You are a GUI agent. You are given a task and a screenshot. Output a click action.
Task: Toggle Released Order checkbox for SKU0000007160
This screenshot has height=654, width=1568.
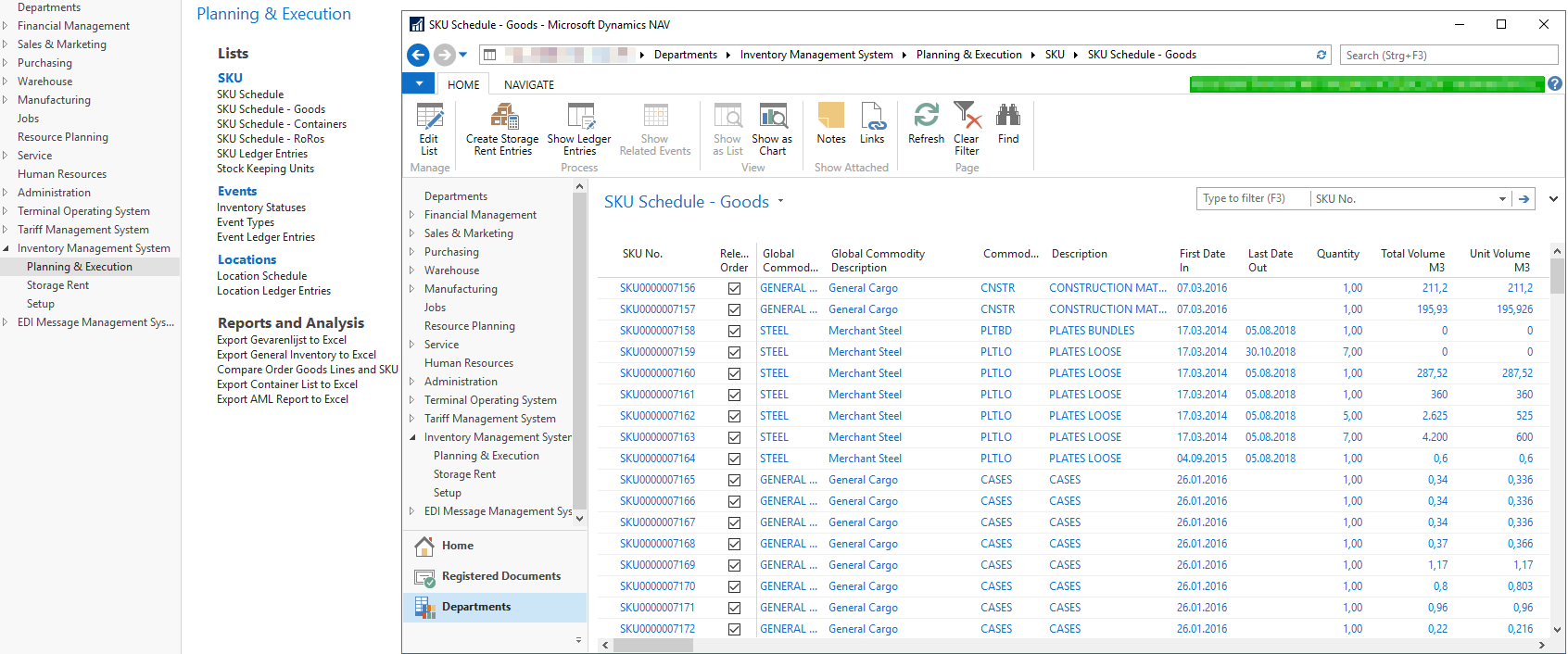pos(734,373)
